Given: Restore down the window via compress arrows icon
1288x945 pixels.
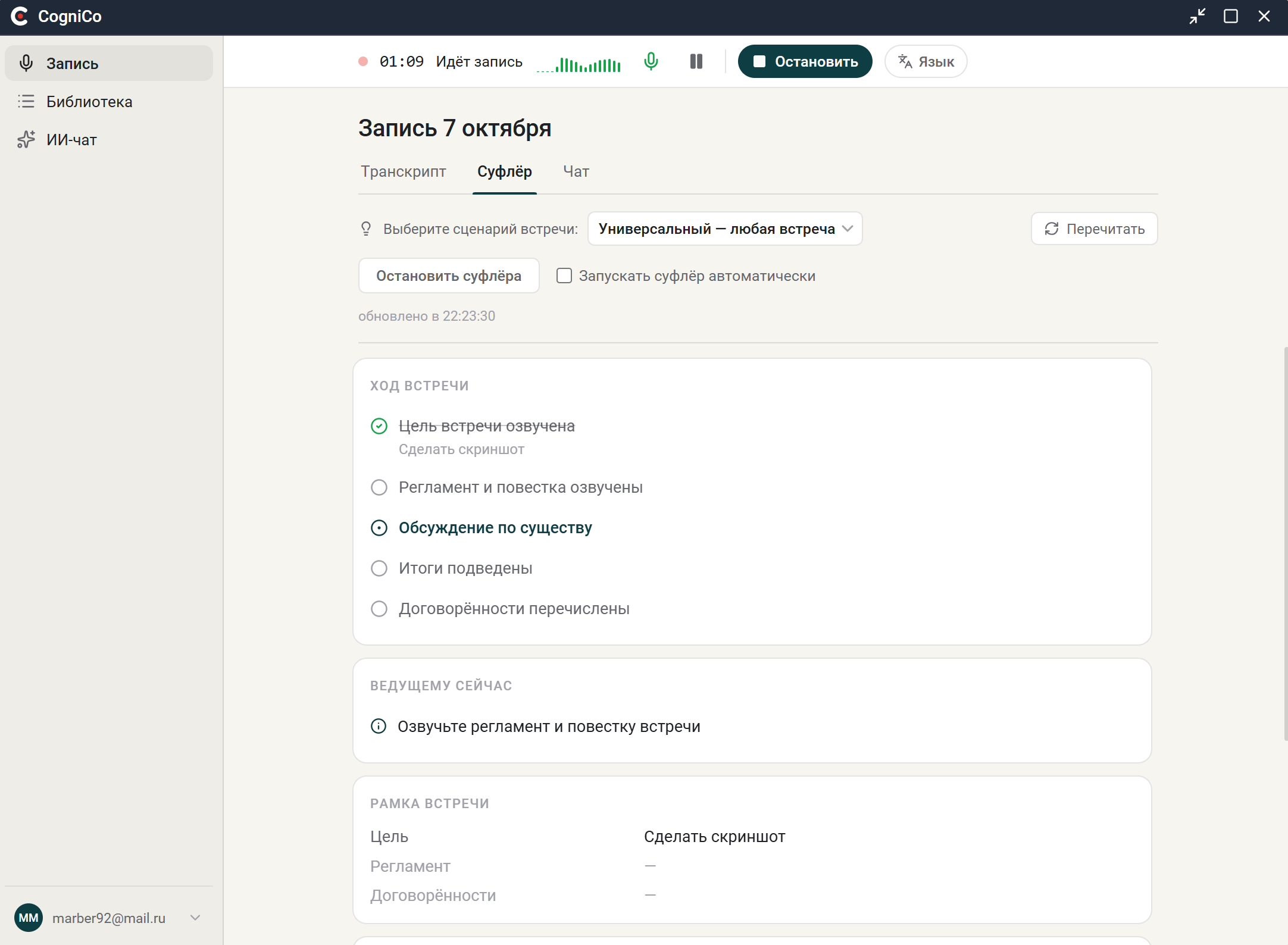Looking at the screenshot, I should pos(1198,16).
